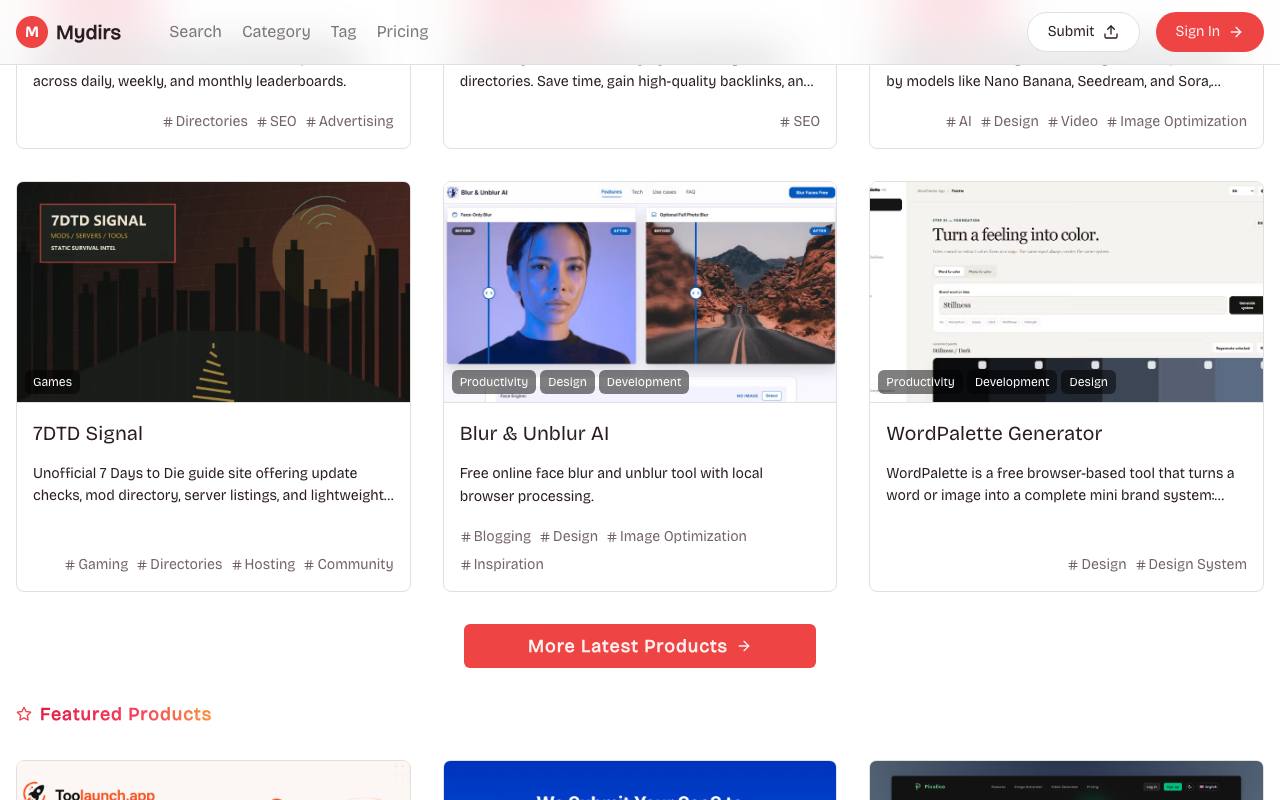The image size is (1280, 800).
Task: Select the #Community tag
Action: coord(349,564)
